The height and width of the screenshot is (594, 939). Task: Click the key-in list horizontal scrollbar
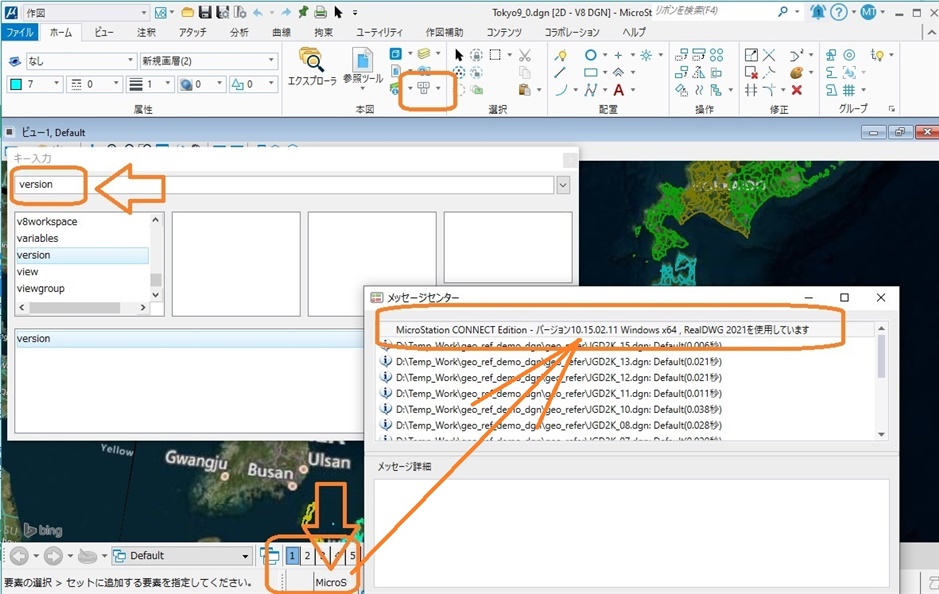82,308
